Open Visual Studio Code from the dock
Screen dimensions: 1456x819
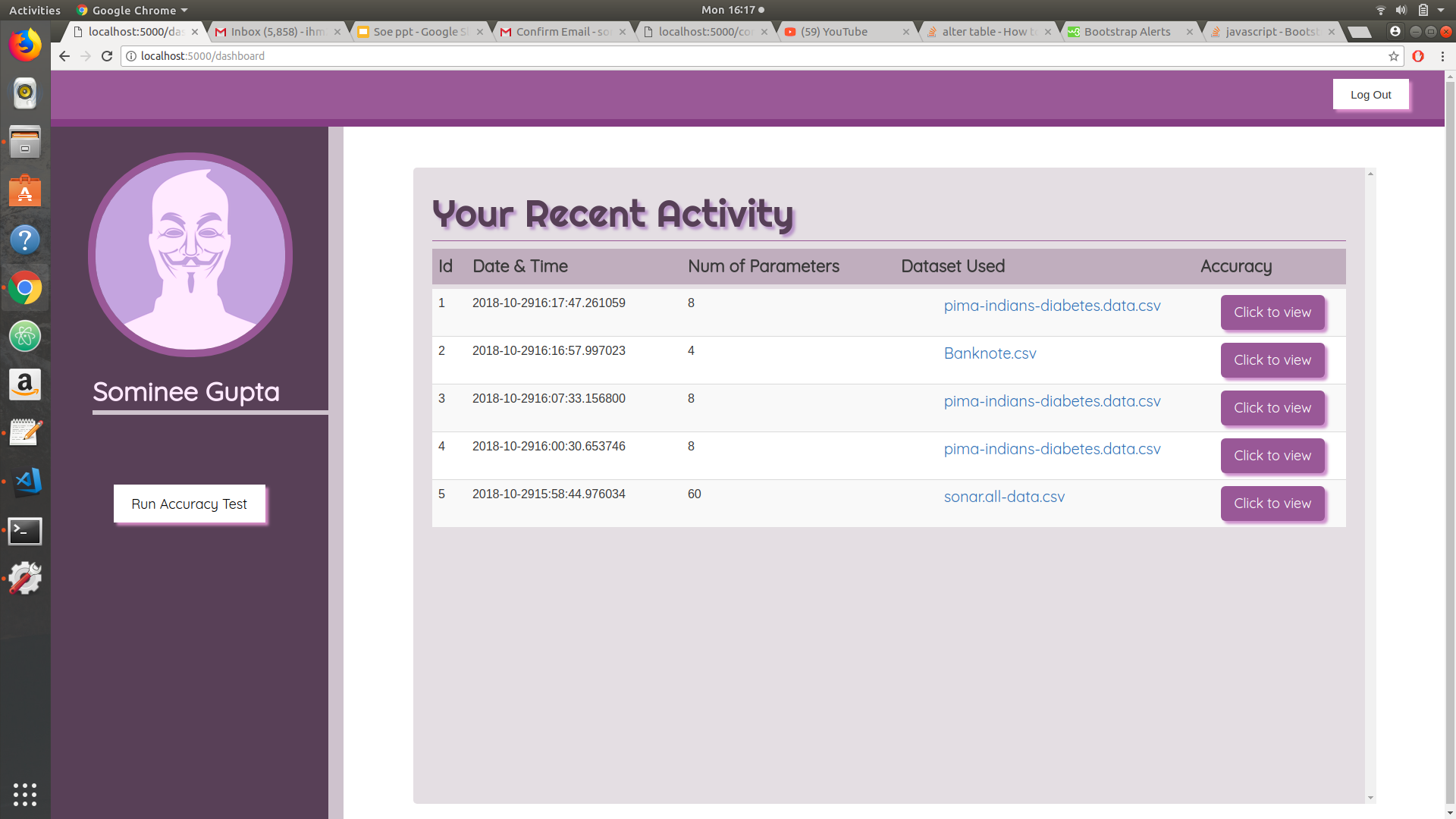[x=25, y=482]
